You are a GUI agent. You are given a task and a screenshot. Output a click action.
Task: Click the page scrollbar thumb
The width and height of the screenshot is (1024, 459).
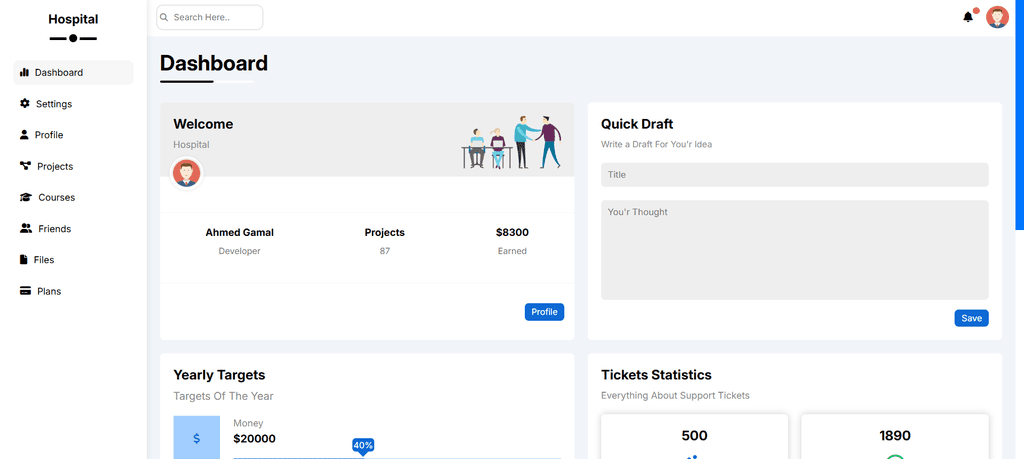pos(1019,114)
